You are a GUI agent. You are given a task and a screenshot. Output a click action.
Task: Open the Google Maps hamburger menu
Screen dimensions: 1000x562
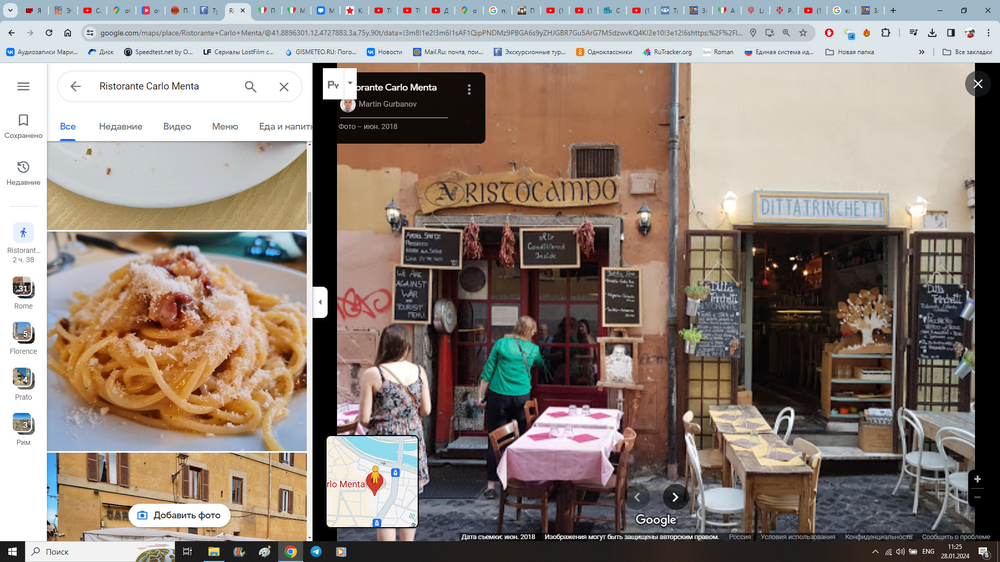(x=23, y=86)
